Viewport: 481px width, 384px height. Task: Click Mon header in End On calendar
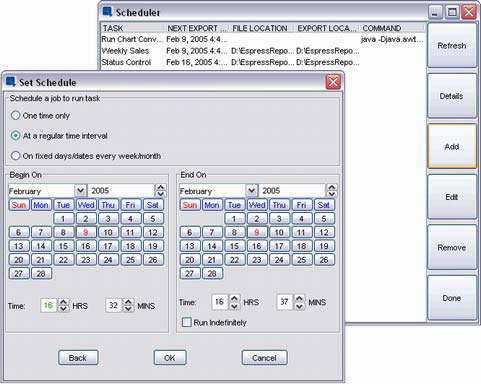(212, 205)
